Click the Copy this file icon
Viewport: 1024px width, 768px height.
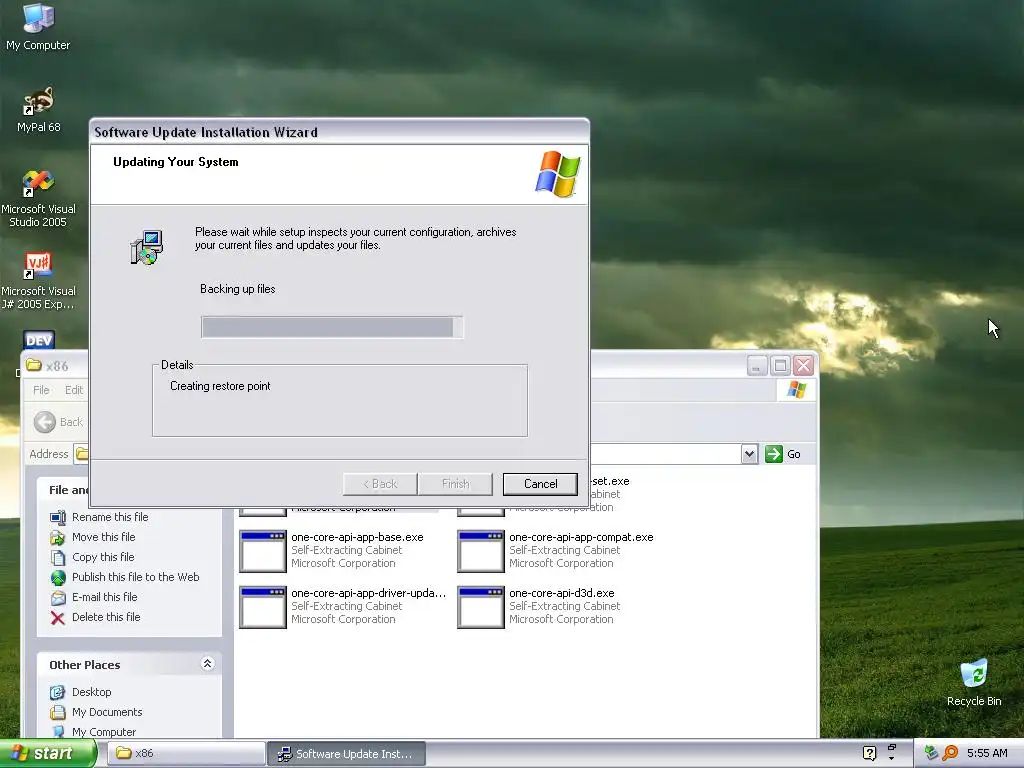(58, 558)
